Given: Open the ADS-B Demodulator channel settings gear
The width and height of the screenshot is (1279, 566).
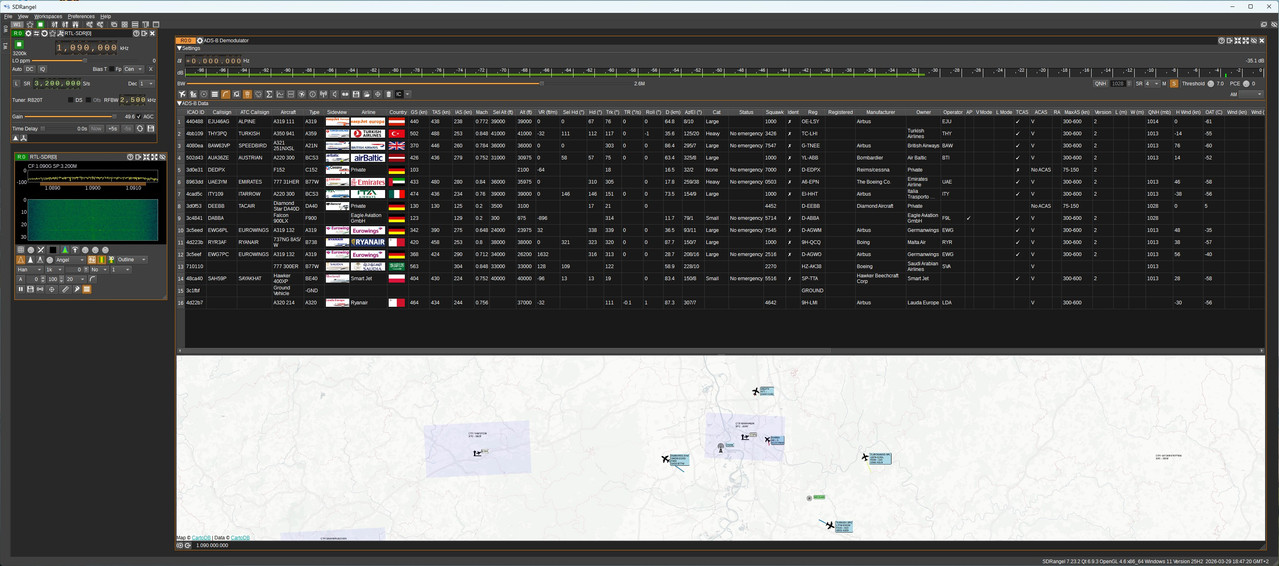Looking at the screenshot, I should 199,41.
